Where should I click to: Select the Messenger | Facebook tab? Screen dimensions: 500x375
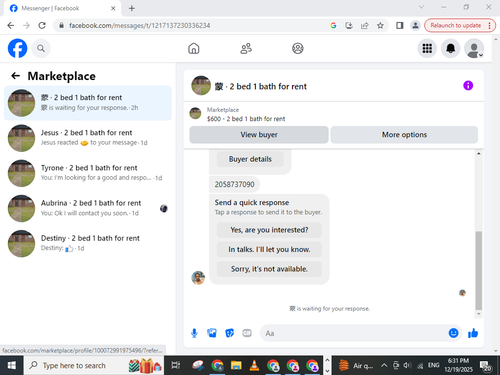tap(62, 8)
